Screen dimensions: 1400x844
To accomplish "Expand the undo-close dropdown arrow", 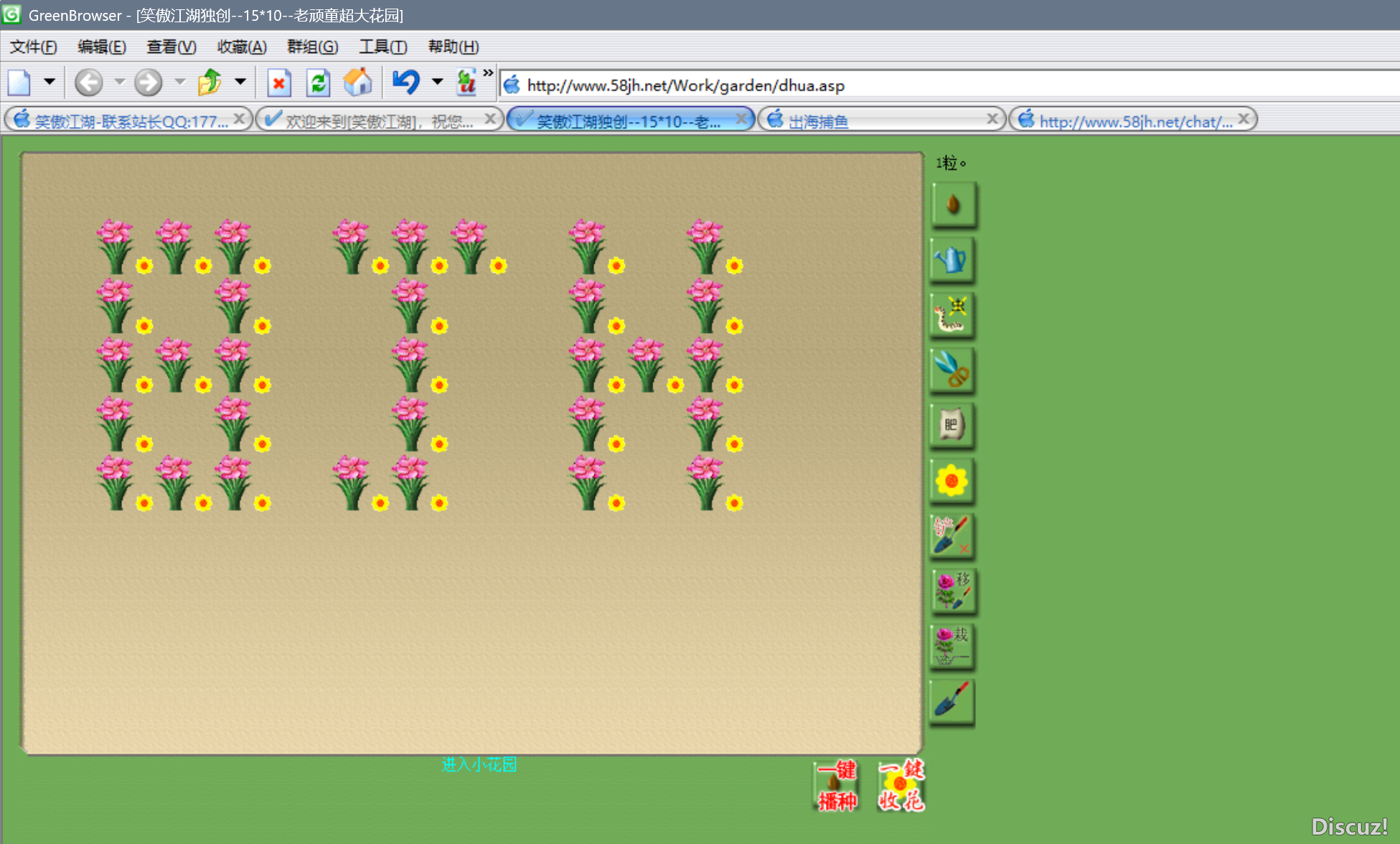I will pyautogui.click(x=437, y=82).
